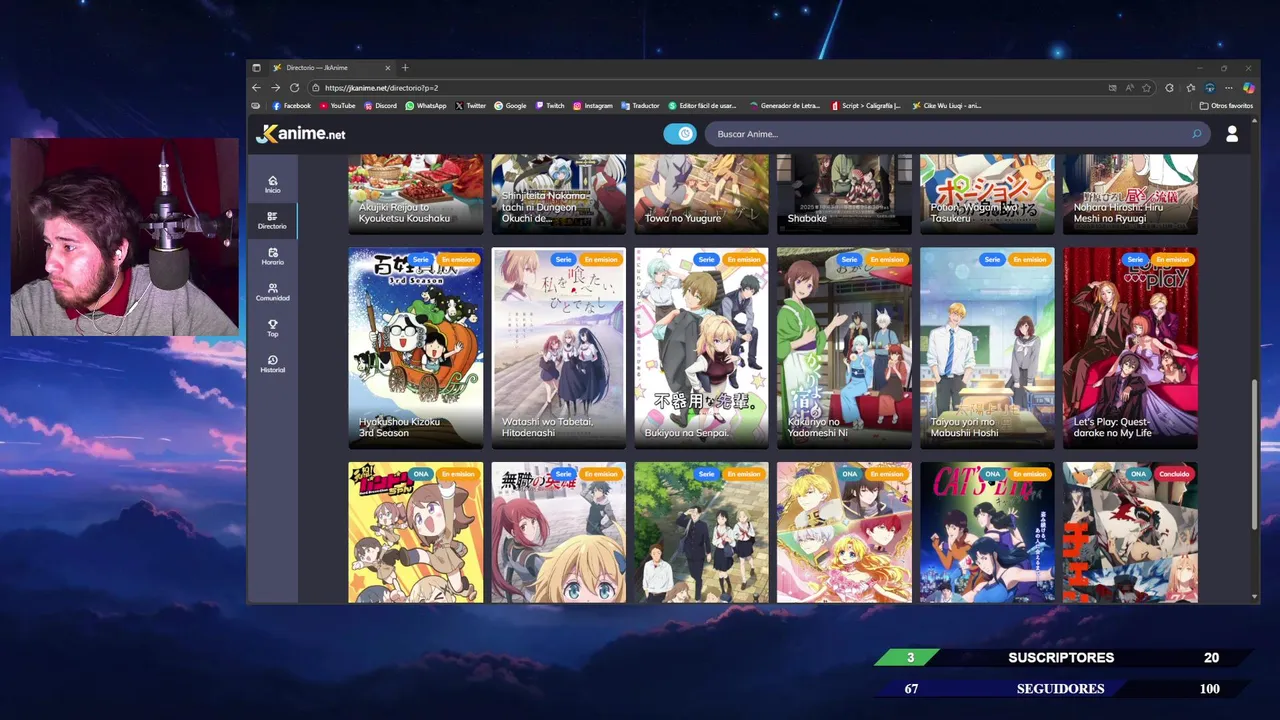1280x720 pixels.
Task: Open Taiyou yori mo Mabushii Hoshi card
Action: (x=987, y=347)
